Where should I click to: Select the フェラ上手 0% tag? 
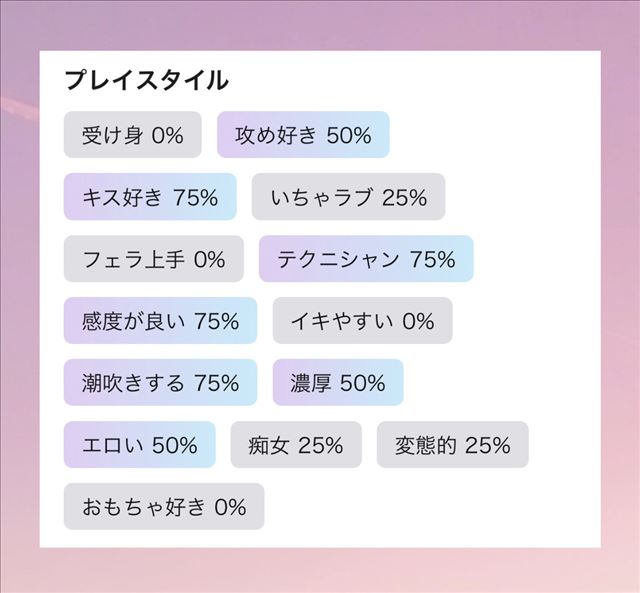[154, 259]
